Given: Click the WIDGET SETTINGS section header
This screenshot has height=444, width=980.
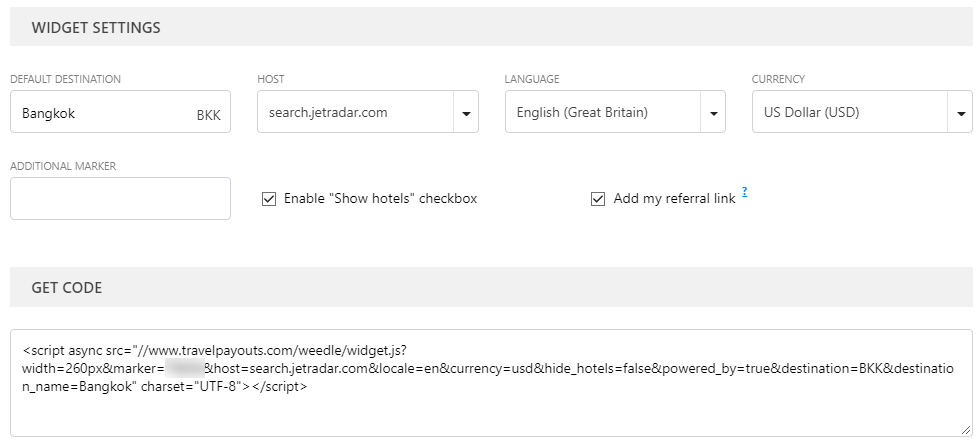Looking at the screenshot, I should tap(491, 27).
